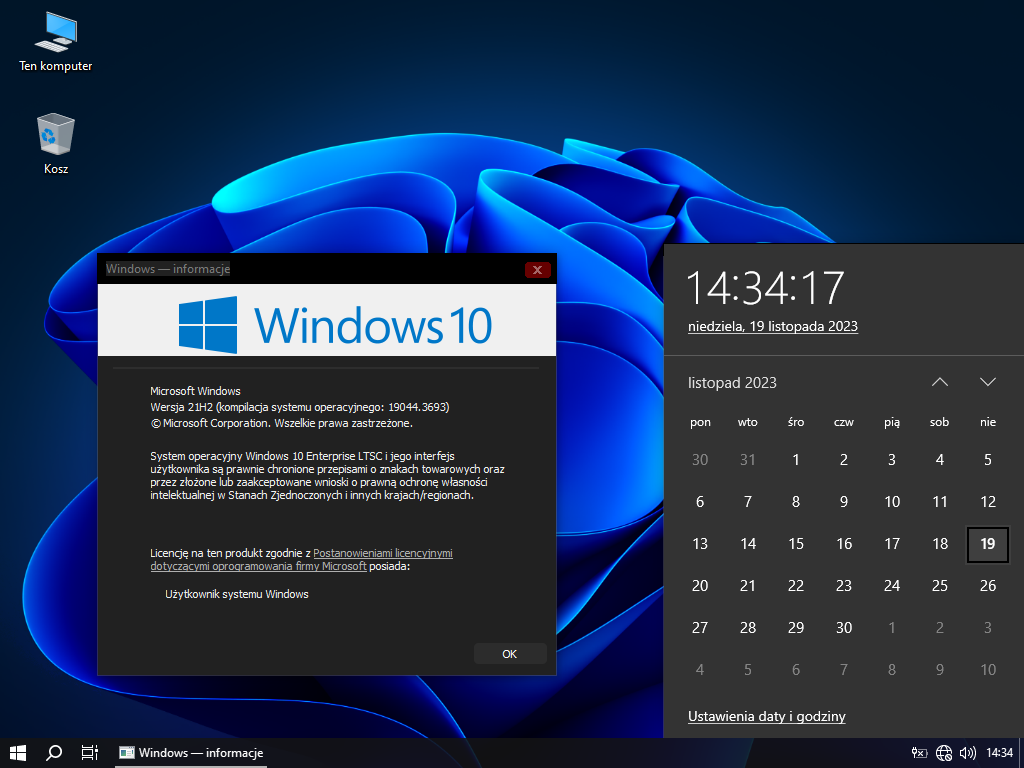Go to next month with down chevron
This screenshot has height=768, width=1024.
click(988, 382)
